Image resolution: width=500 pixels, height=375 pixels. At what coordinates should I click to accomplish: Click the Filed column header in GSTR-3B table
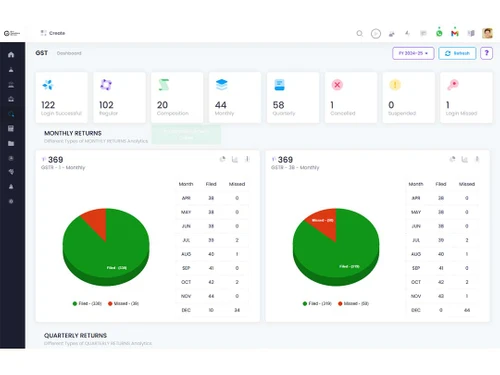pos(441,184)
